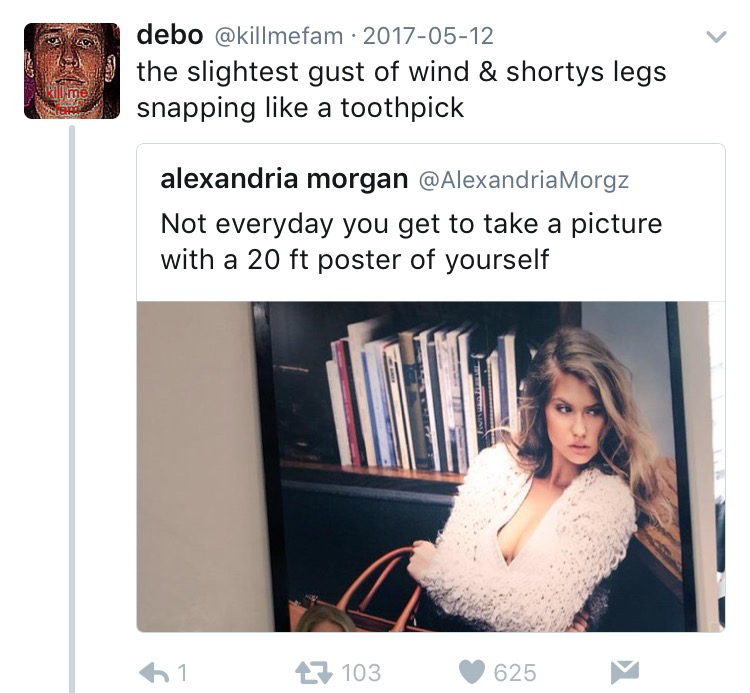Screen dimensions: 750x693
Task: Send via the envelope message icon
Action: pyautogui.click(x=626, y=671)
